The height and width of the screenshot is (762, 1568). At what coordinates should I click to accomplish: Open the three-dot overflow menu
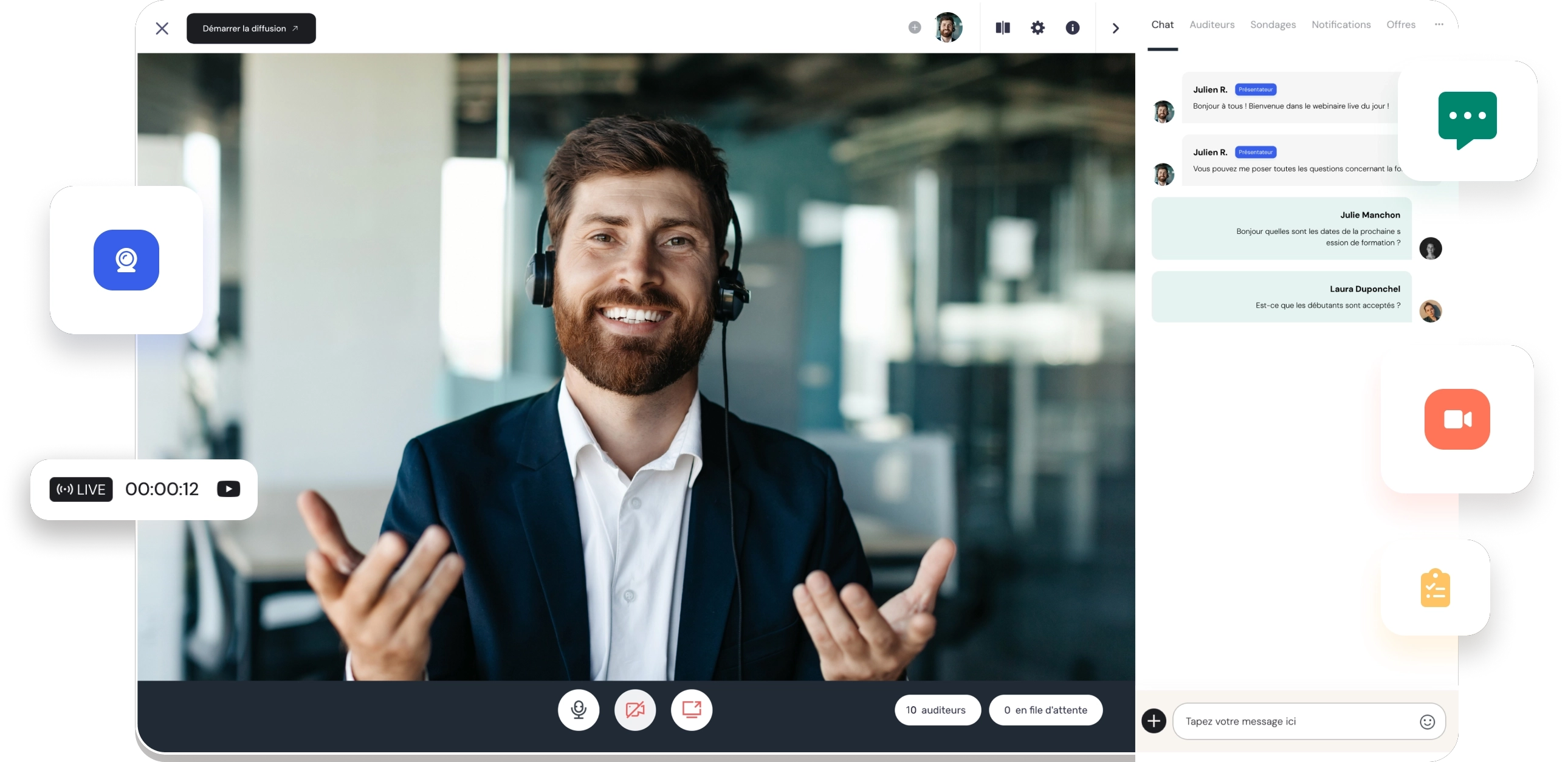(1439, 24)
